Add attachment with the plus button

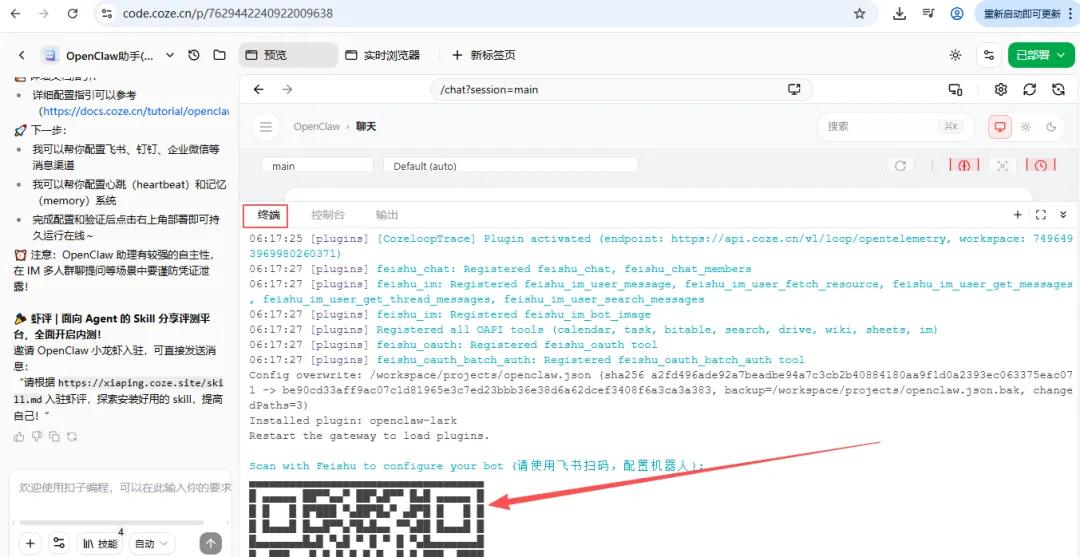coord(30,543)
